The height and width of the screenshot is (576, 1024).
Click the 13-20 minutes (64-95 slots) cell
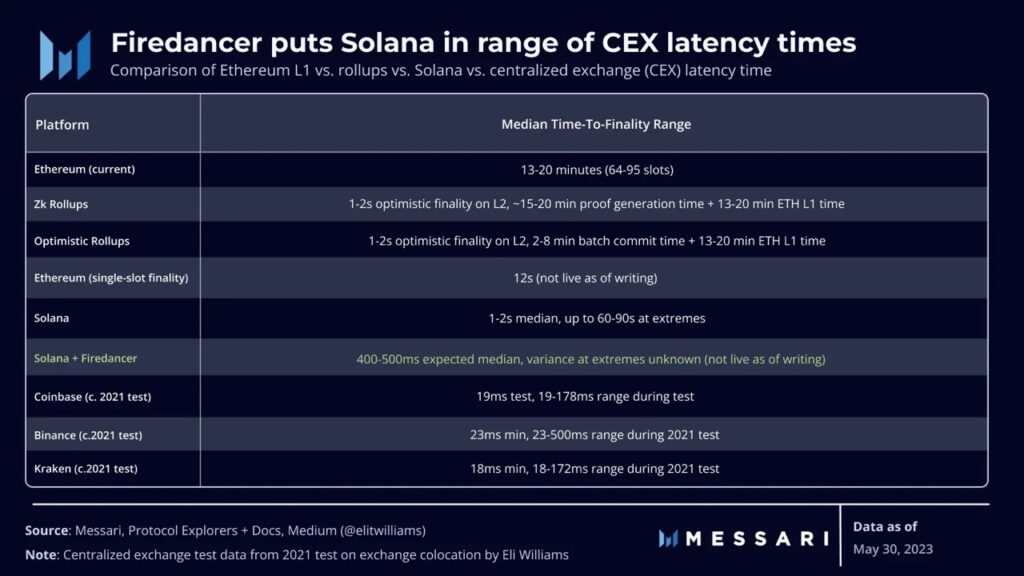coord(596,169)
